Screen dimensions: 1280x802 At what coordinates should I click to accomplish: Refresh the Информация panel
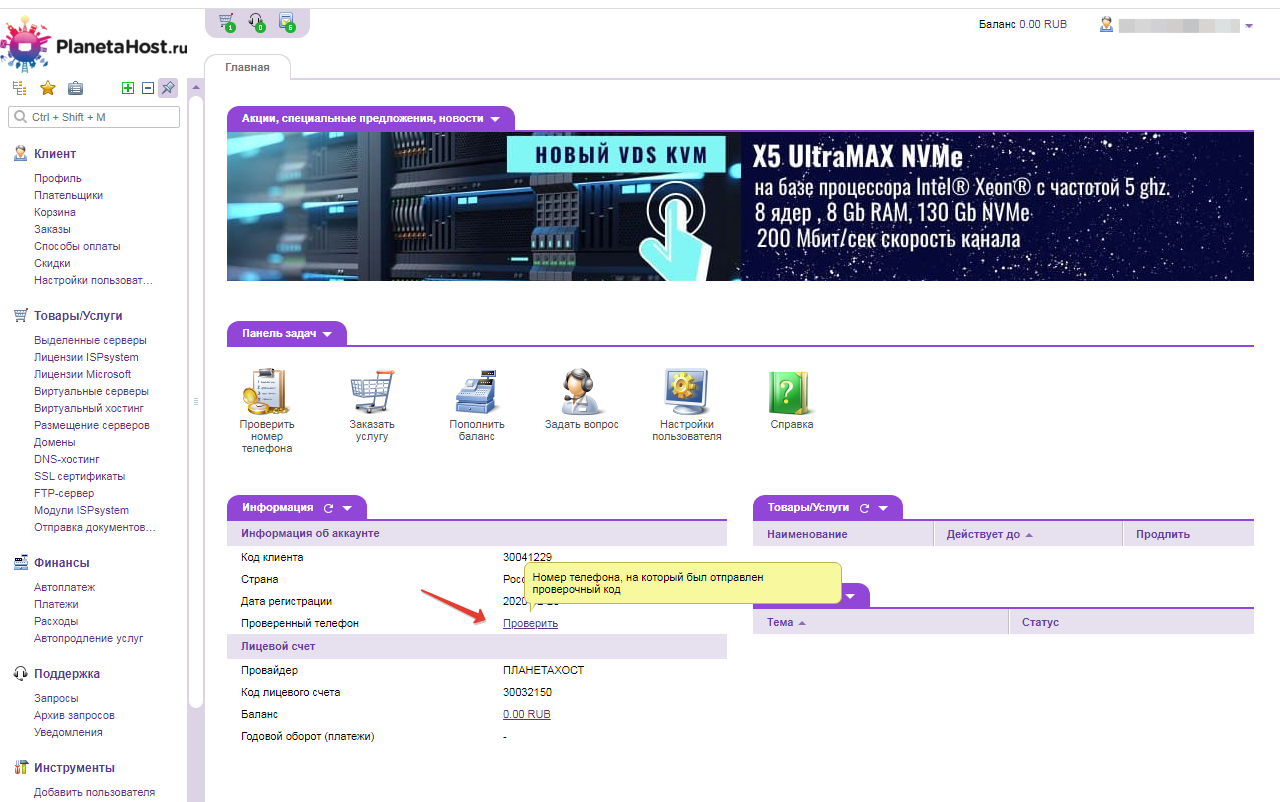coord(328,508)
